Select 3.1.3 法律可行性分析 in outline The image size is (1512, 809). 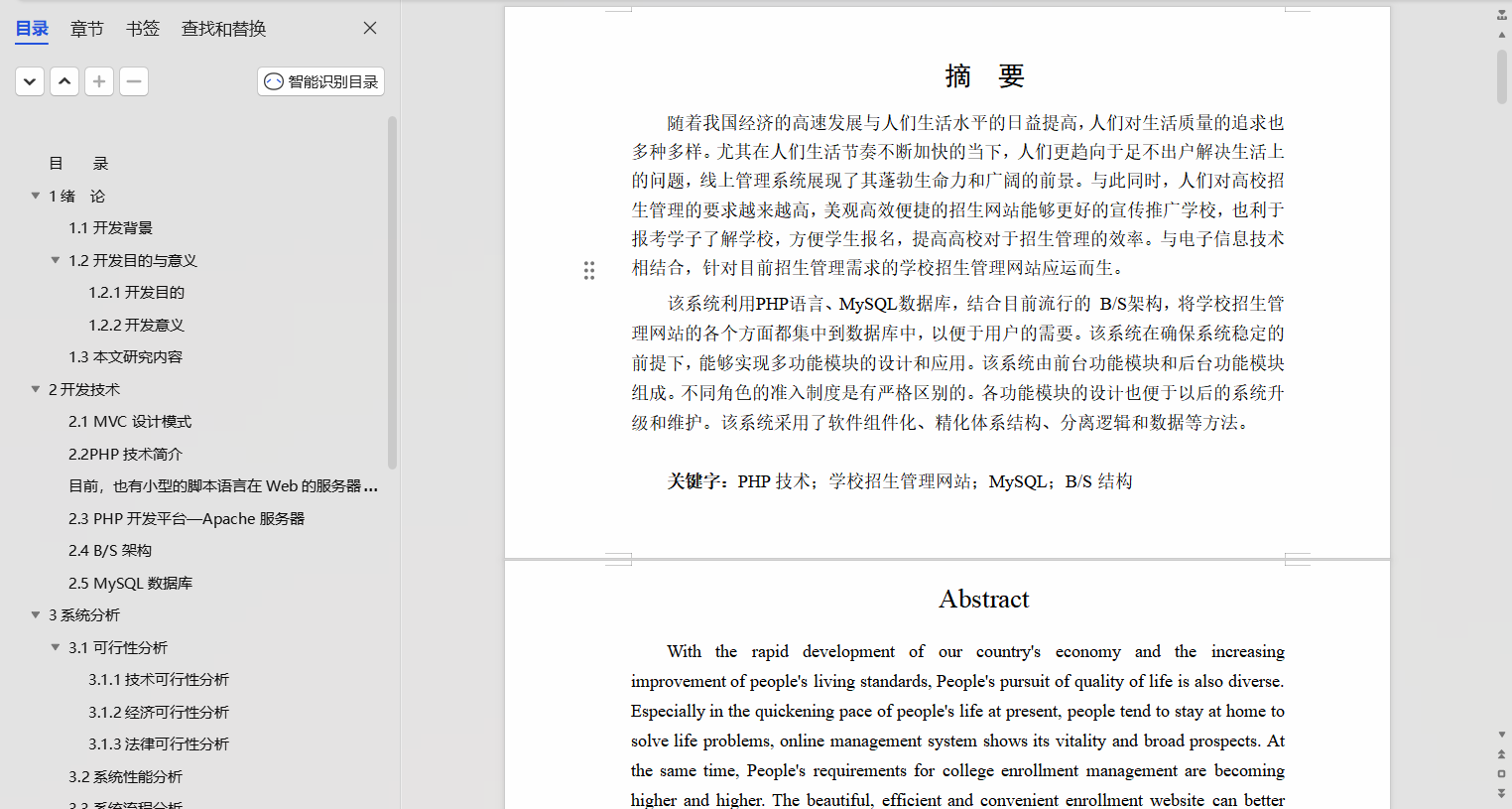[x=159, y=744]
